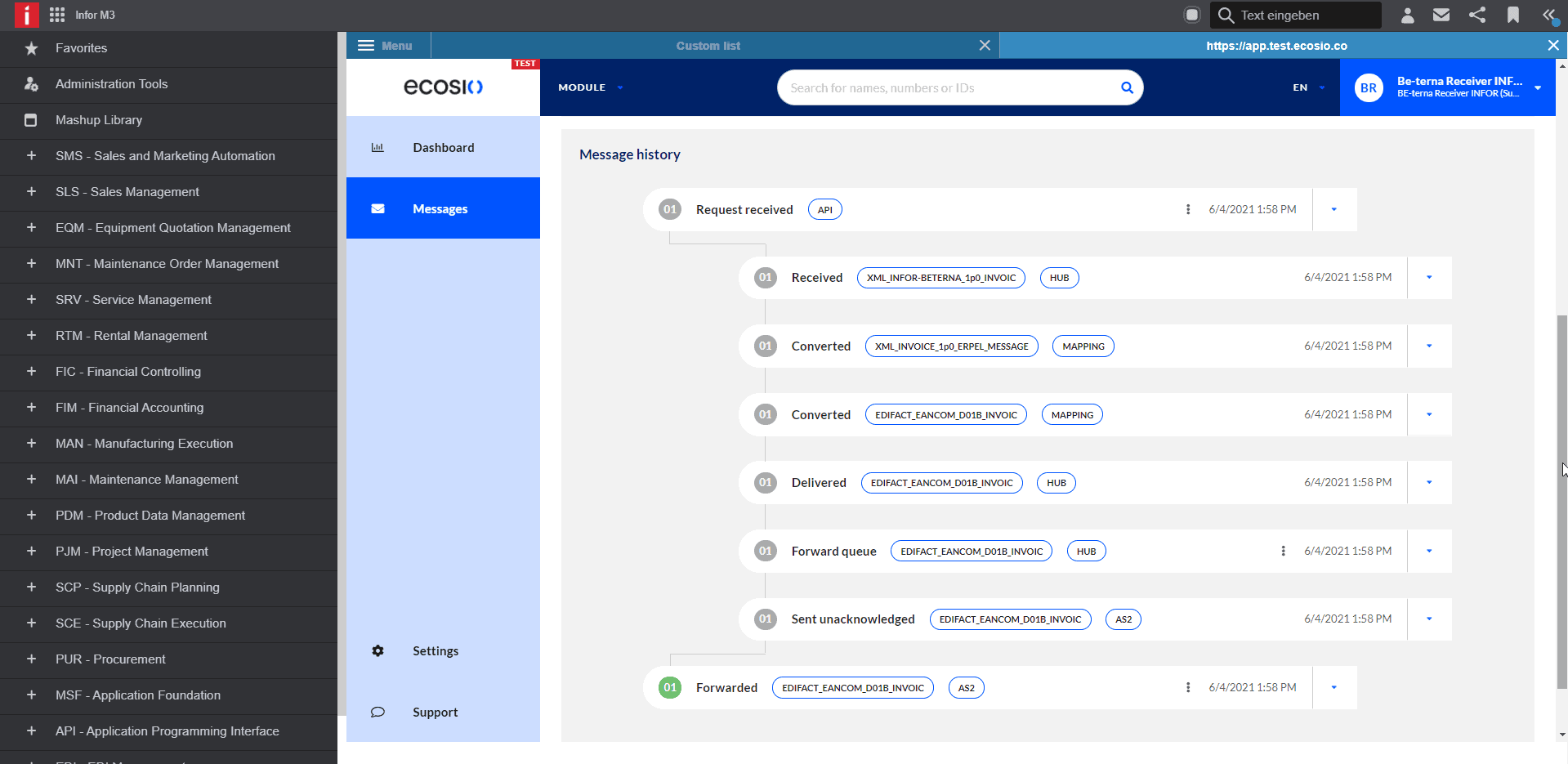Click the user profile icon in top bar
This screenshot has height=764, width=1568.
[x=1407, y=15]
